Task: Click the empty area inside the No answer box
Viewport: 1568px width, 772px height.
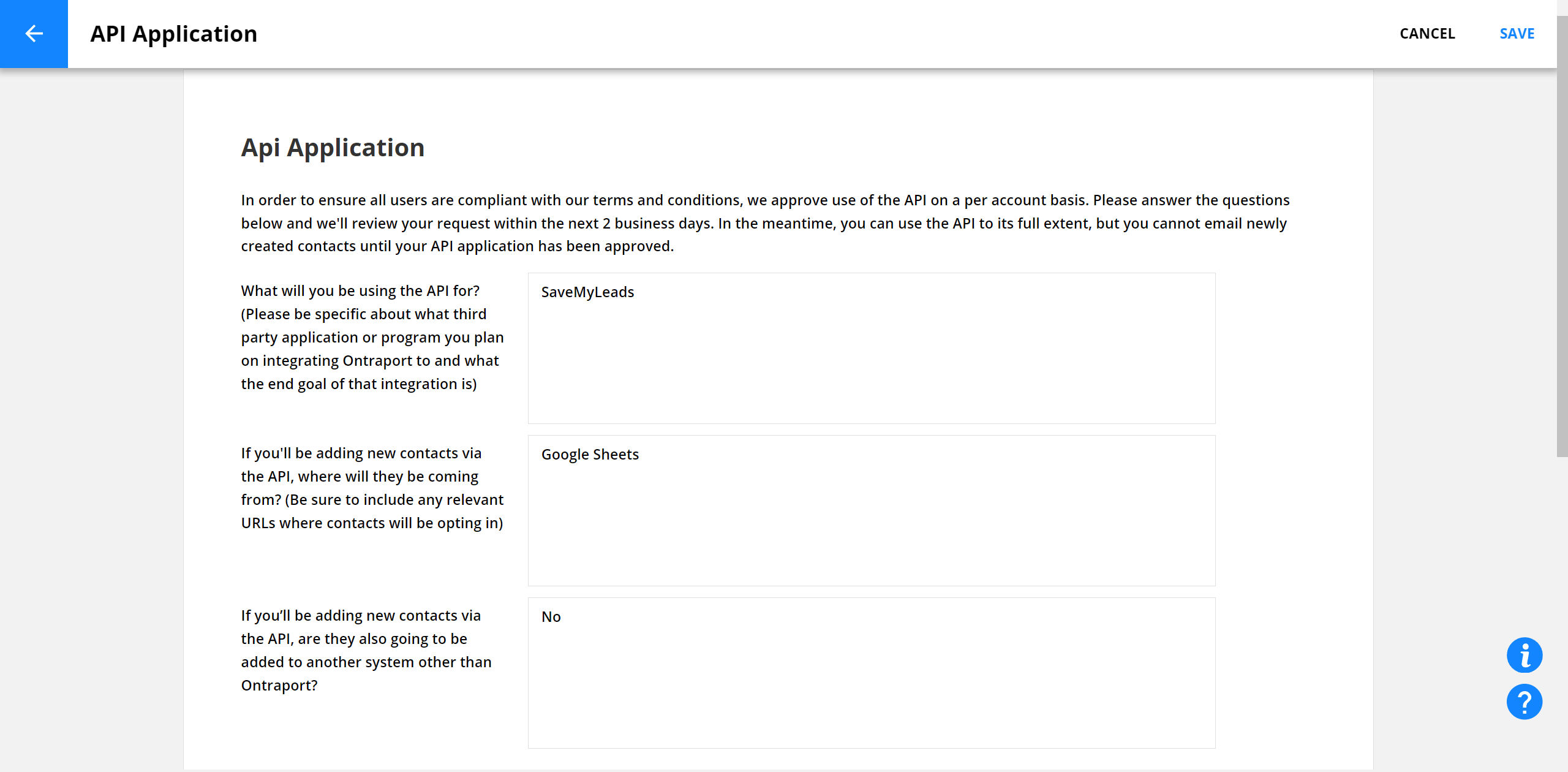Action: [x=872, y=686]
